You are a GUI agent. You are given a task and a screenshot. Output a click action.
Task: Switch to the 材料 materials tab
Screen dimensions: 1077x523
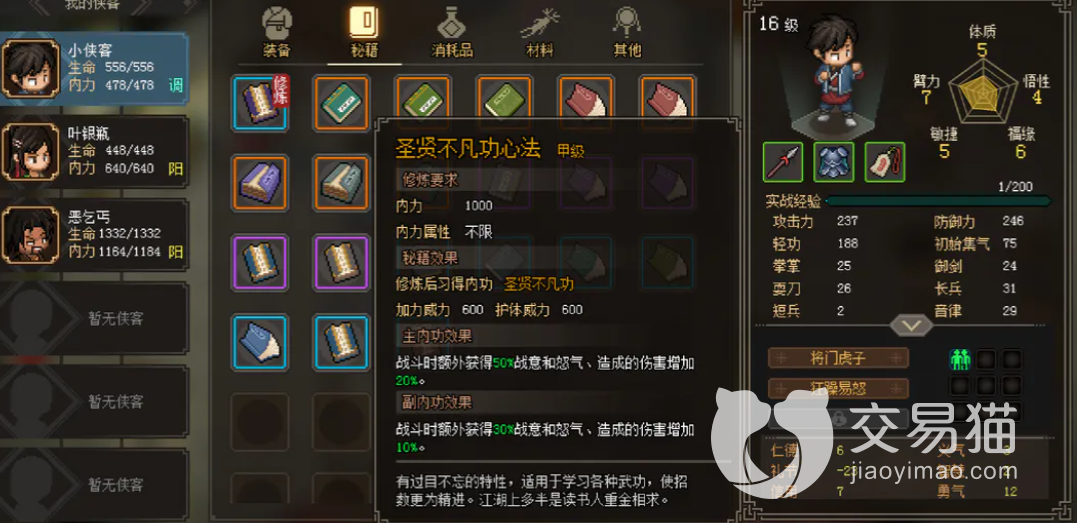[539, 32]
